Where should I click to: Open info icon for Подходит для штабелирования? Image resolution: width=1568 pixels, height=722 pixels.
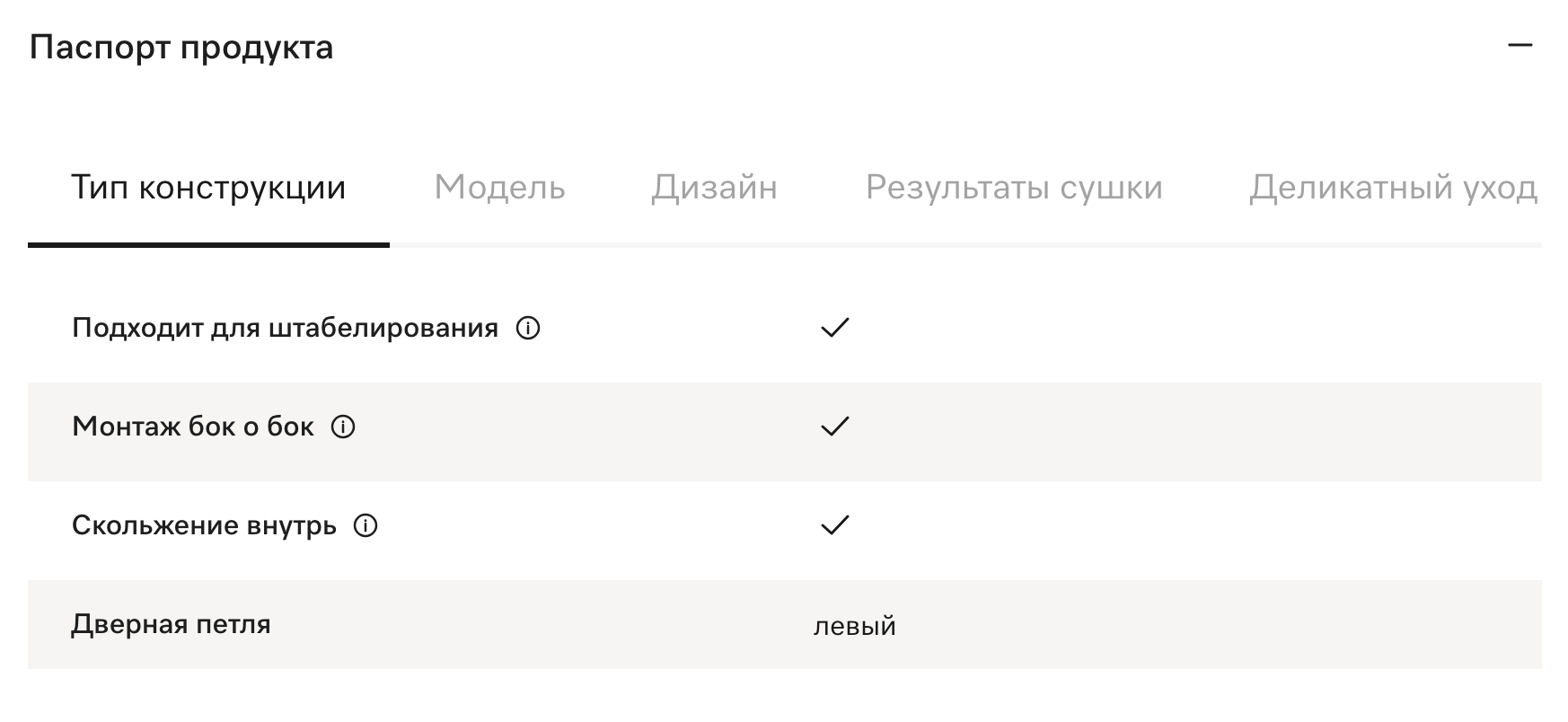(528, 329)
